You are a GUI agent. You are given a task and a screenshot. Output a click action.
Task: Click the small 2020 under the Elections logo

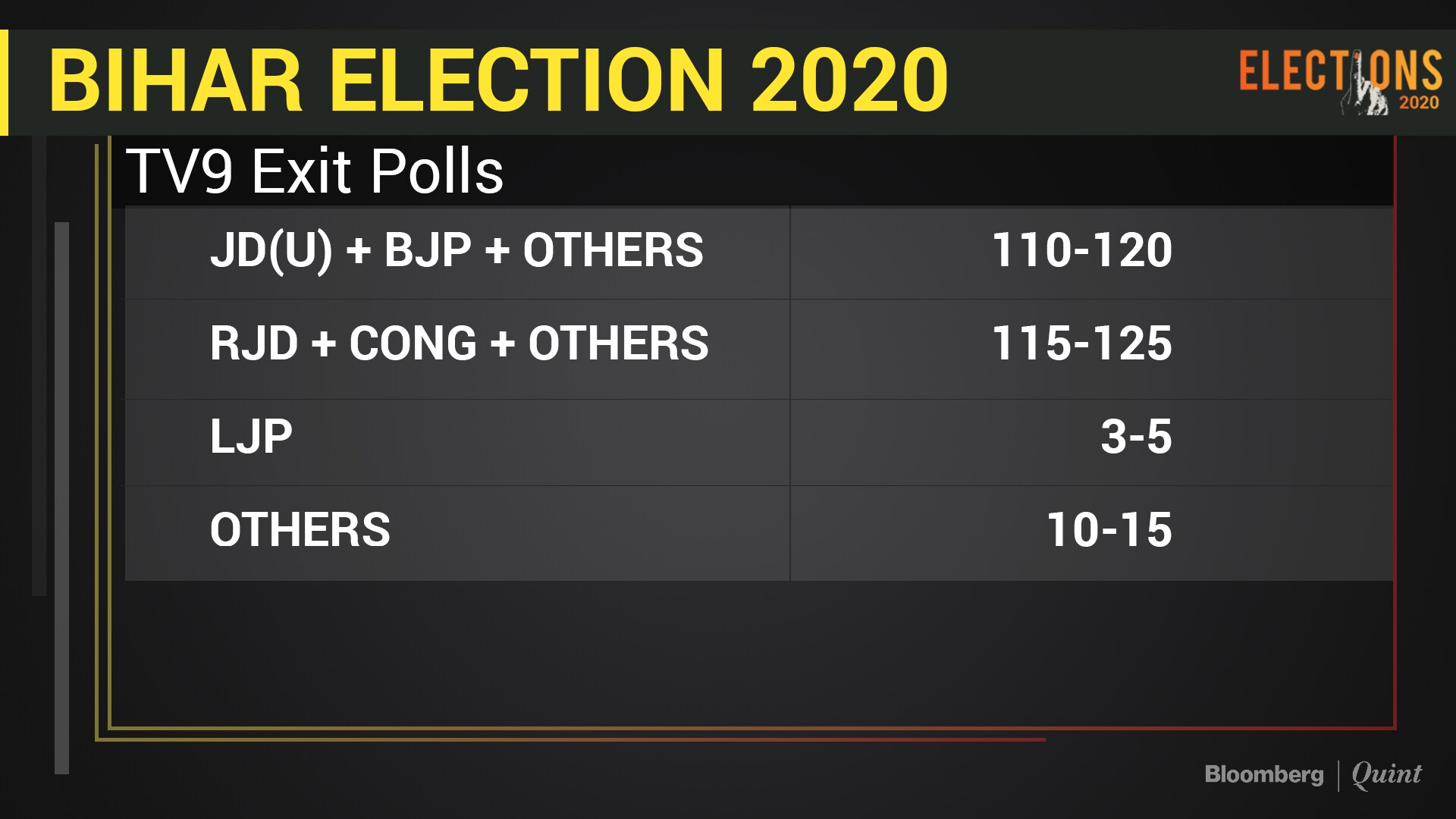[x=1419, y=103]
